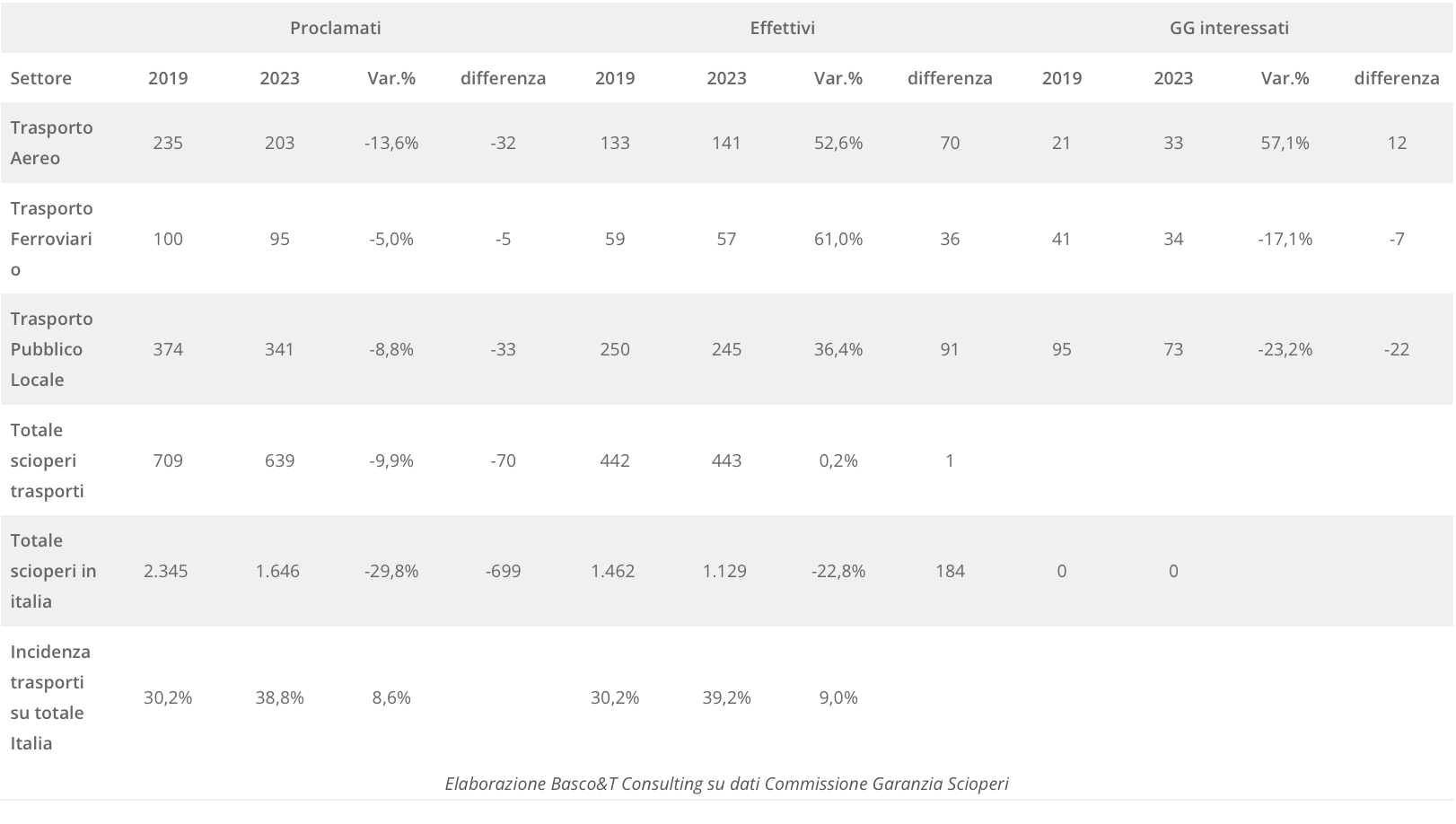This screenshot has height=824, width=1456.
Task: Click the Proclamati group header
Action: tap(335, 28)
